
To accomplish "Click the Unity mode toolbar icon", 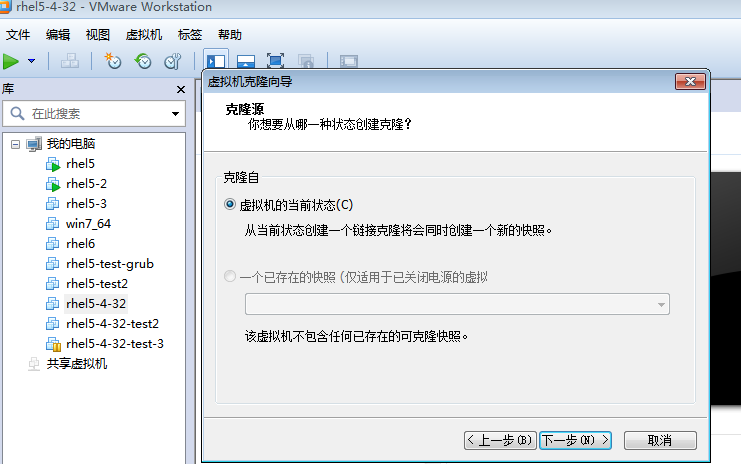I will point(306,61).
